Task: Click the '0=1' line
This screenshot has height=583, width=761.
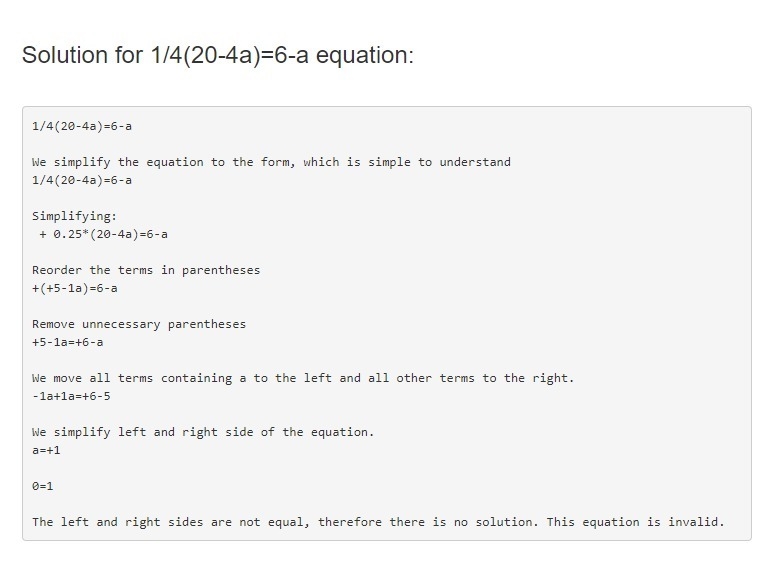Action: [43, 486]
